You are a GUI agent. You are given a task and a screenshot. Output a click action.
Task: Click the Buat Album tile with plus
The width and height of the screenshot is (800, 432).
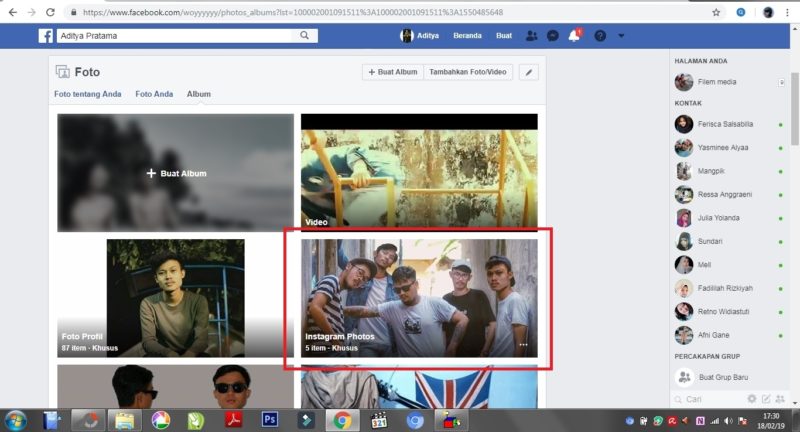tap(176, 173)
